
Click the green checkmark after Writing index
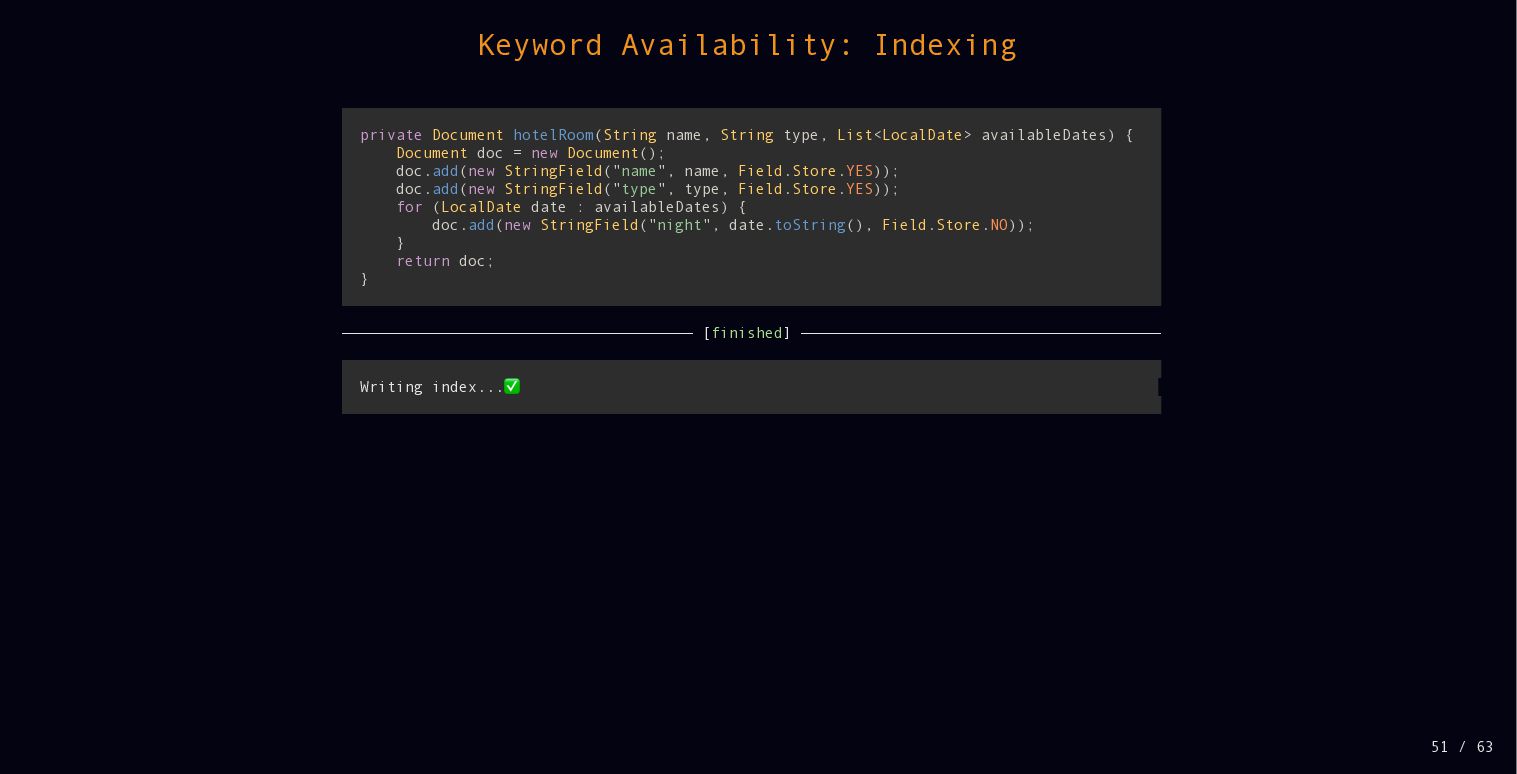(512, 386)
